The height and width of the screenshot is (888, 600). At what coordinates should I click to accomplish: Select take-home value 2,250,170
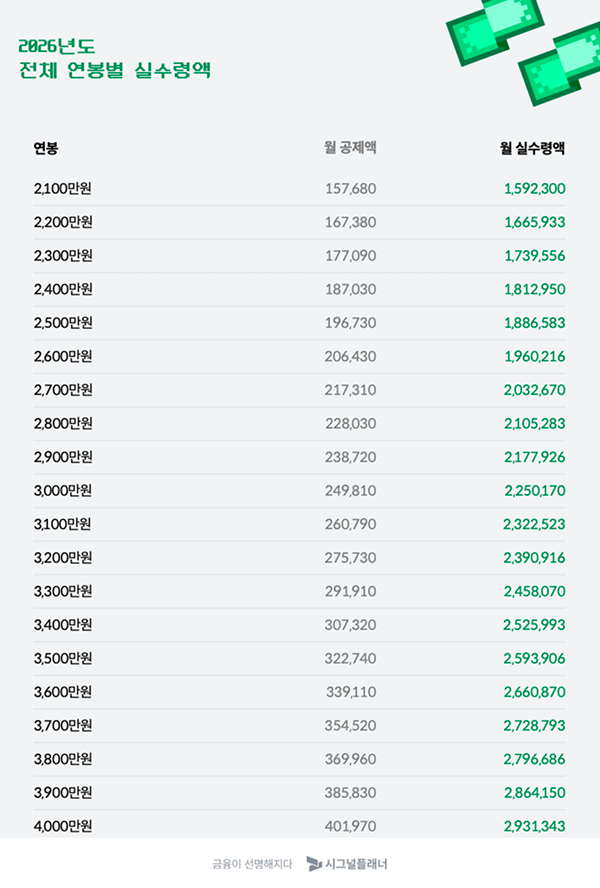pyautogui.click(x=535, y=490)
